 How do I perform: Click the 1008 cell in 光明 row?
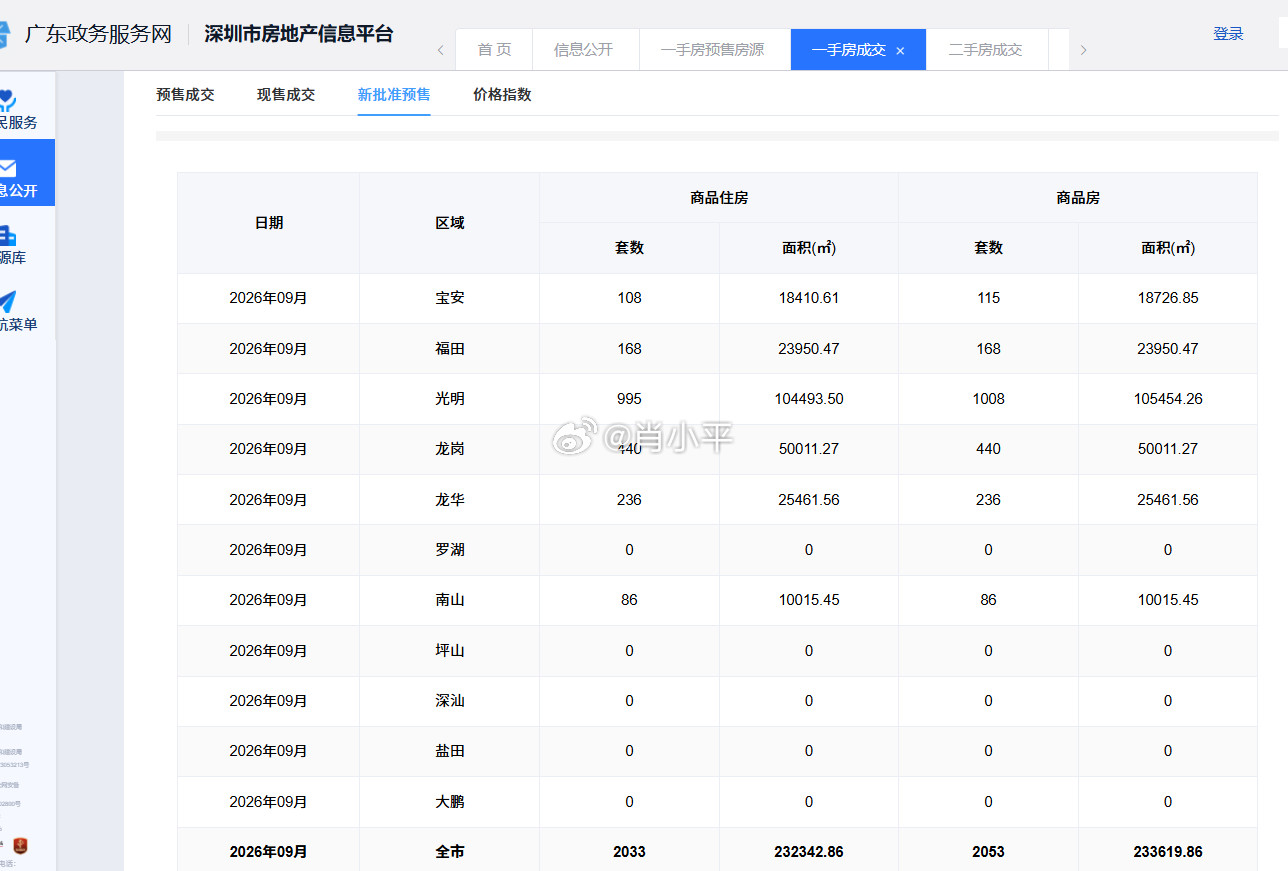point(988,399)
